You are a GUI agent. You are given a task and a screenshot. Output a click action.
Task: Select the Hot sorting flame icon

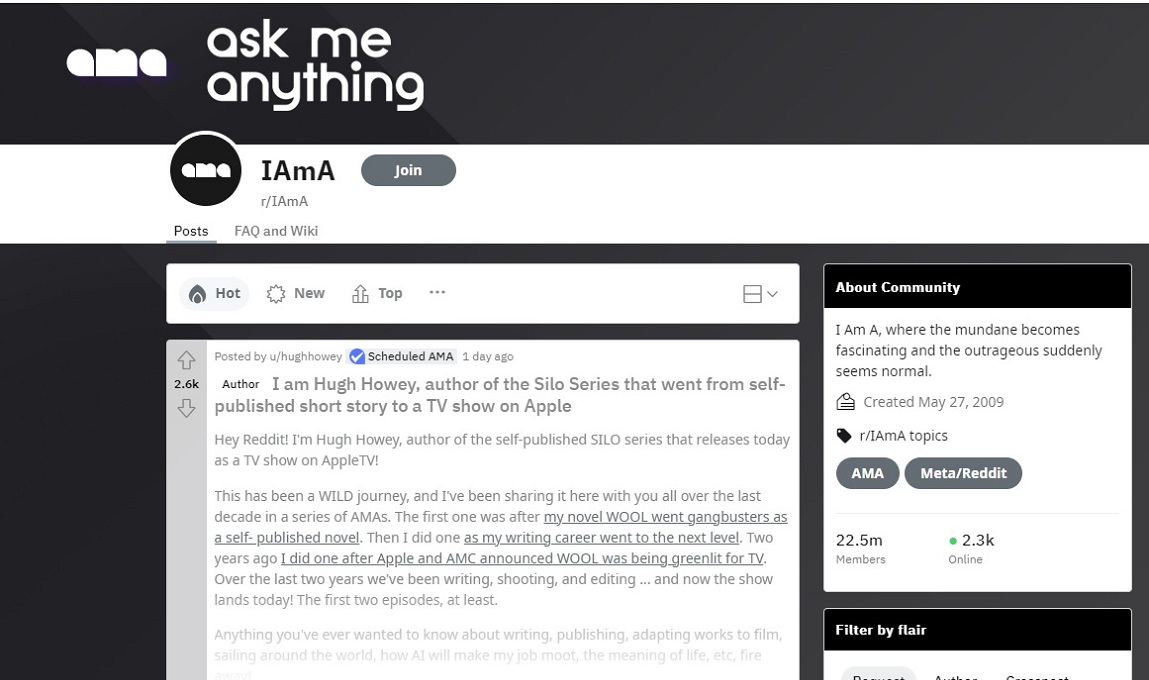[x=196, y=293]
